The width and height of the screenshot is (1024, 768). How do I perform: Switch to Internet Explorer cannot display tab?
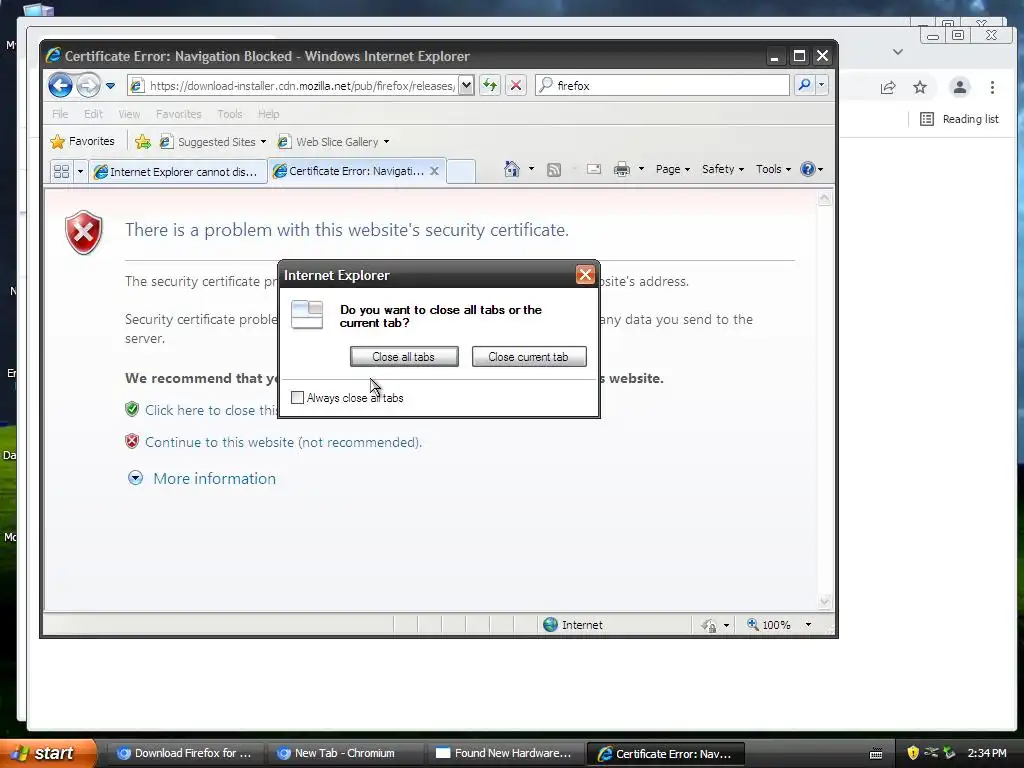click(178, 172)
